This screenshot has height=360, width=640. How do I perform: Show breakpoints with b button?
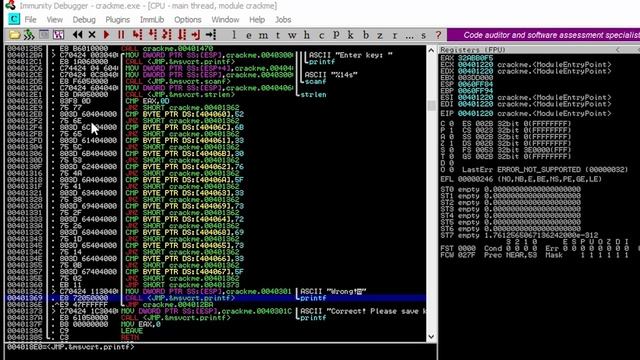click(x=365, y=35)
